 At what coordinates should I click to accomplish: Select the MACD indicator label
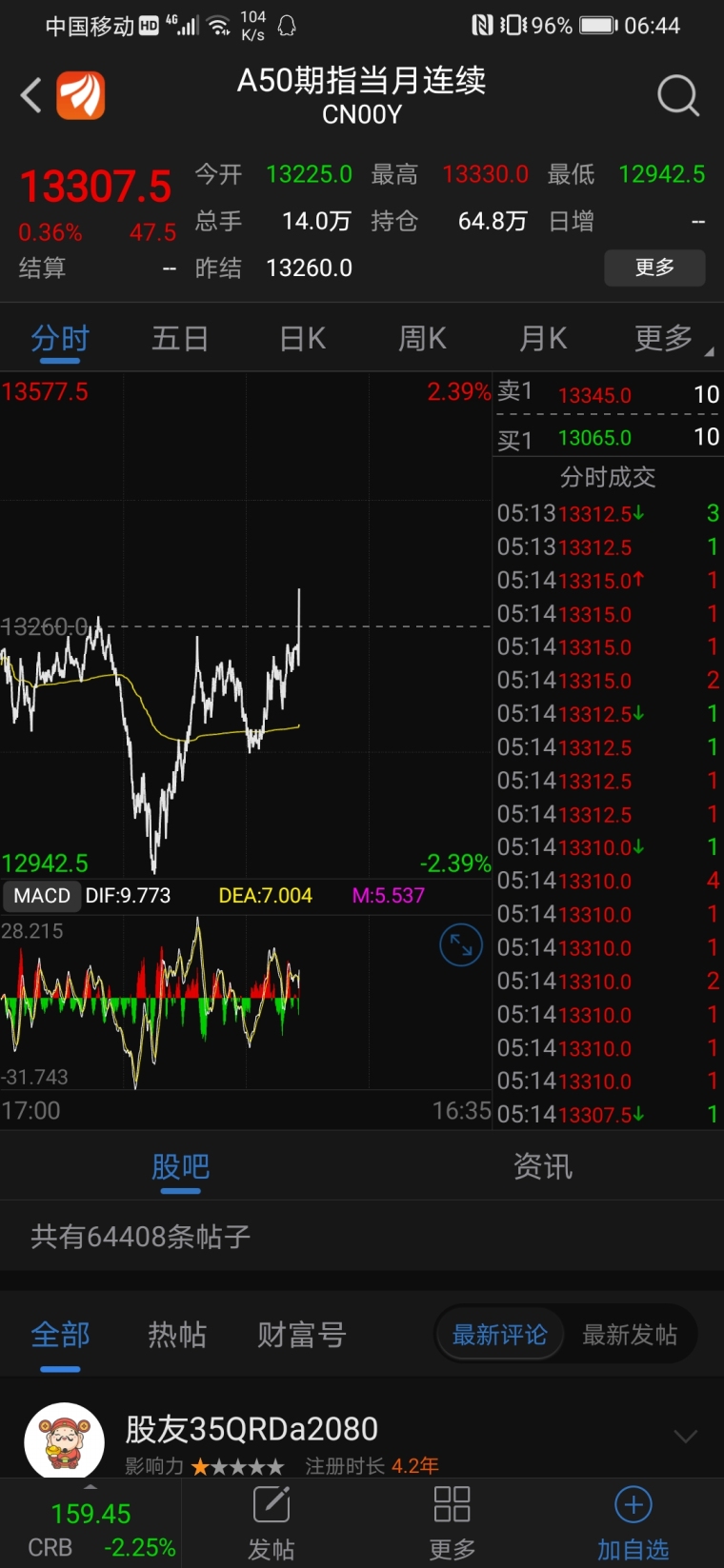click(x=42, y=896)
